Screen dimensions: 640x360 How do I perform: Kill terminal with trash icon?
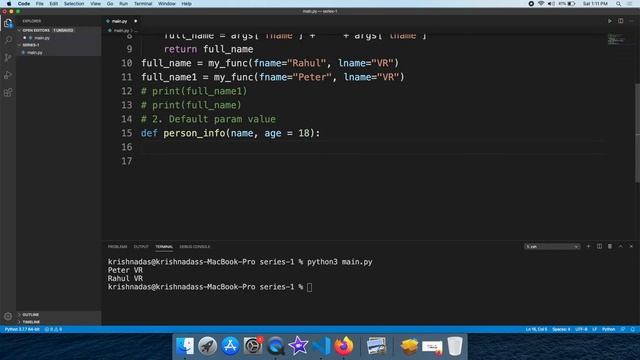[610, 247]
